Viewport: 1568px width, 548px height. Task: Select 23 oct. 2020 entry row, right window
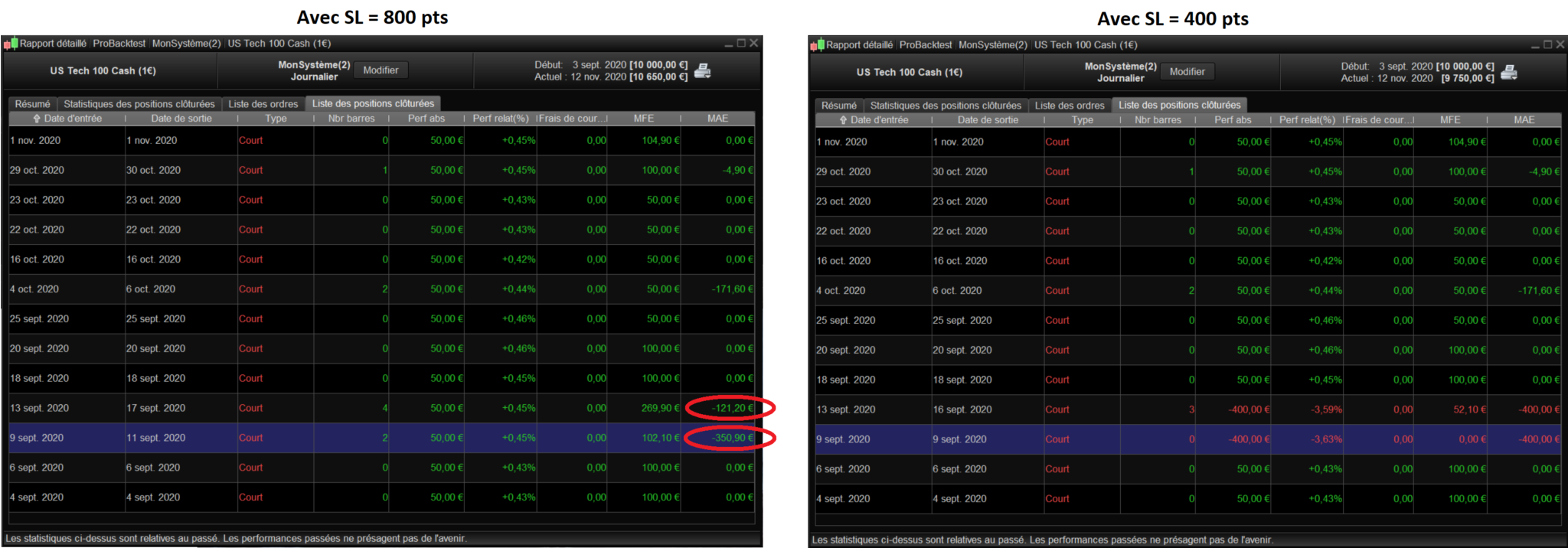point(1188,201)
